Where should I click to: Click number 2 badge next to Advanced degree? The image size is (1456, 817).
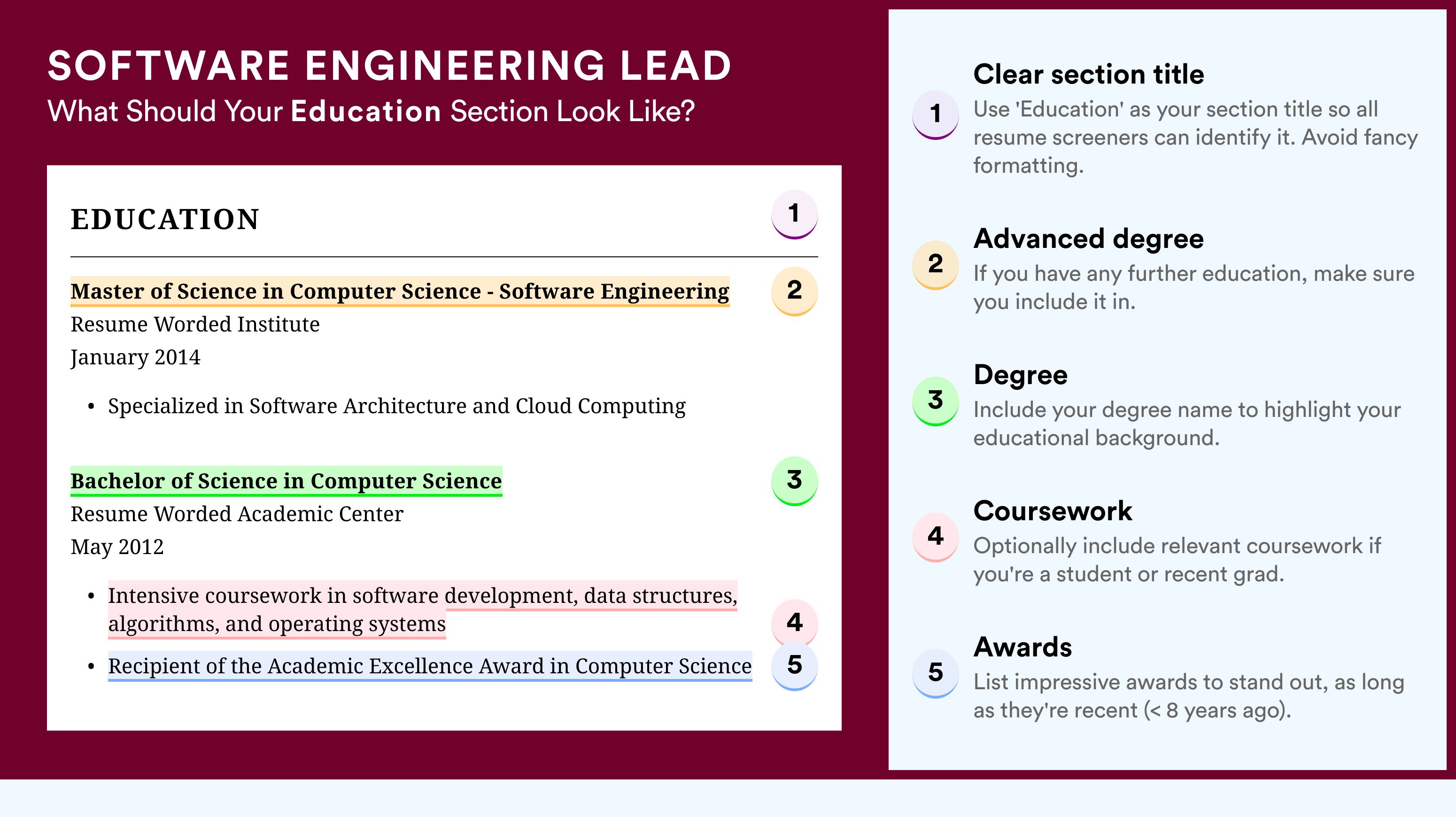[936, 265]
